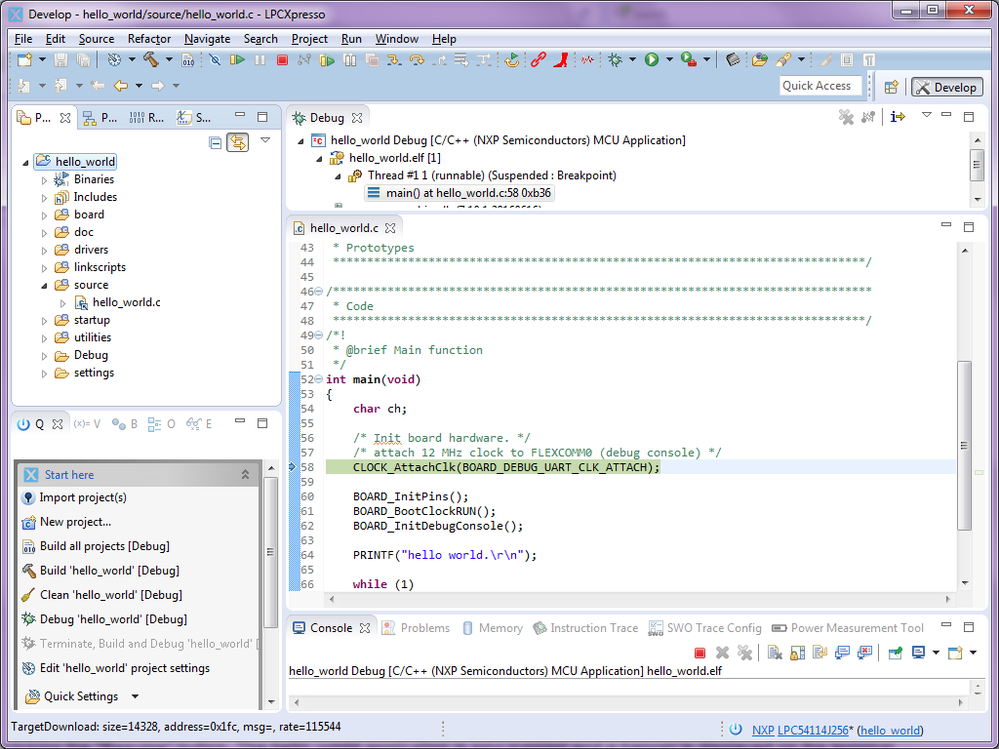Open the Source menu
The height and width of the screenshot is (749, 999).
tap(96, 39)
